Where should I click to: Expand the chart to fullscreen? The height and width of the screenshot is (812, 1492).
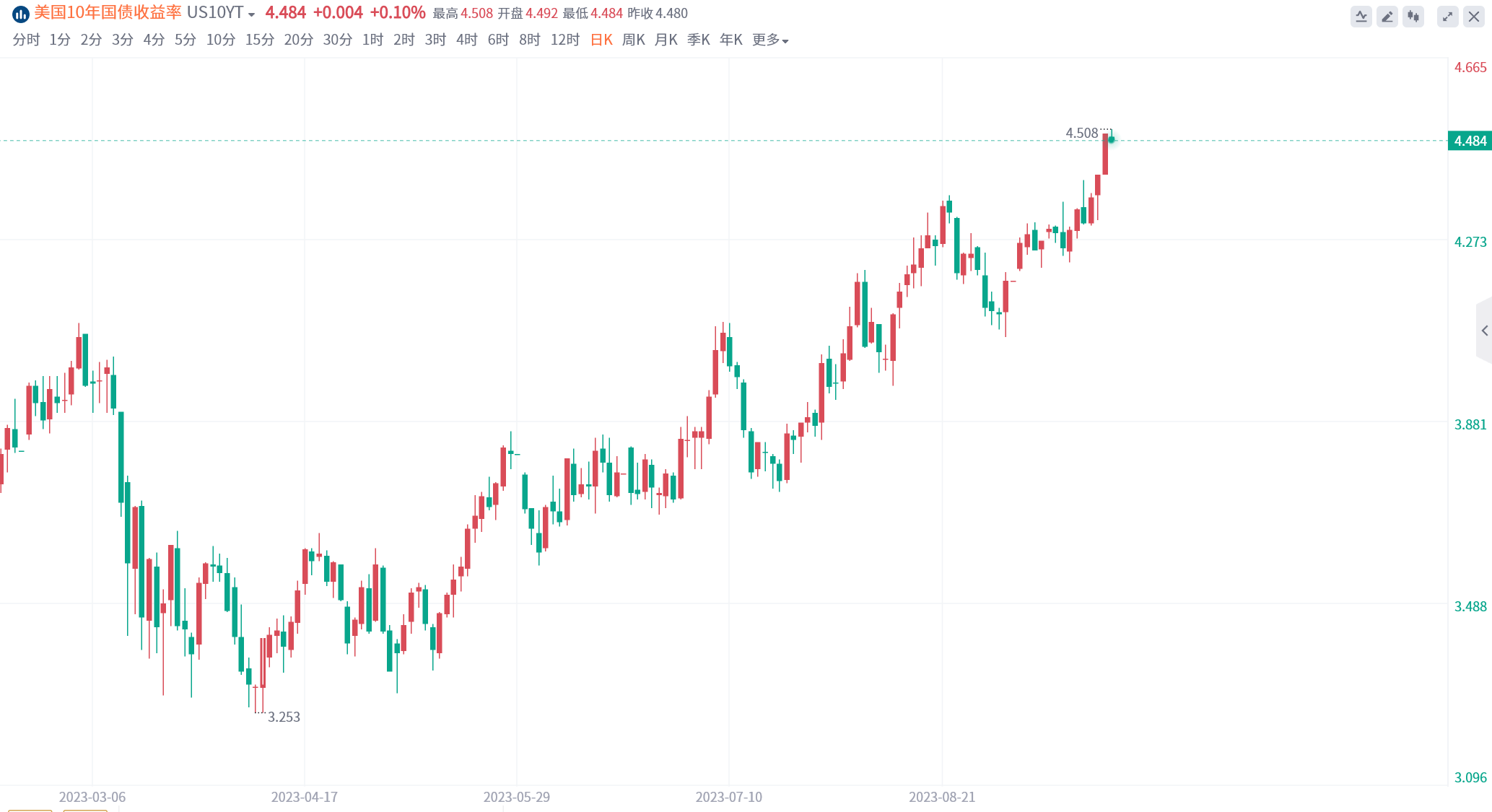coord(1447,16)
